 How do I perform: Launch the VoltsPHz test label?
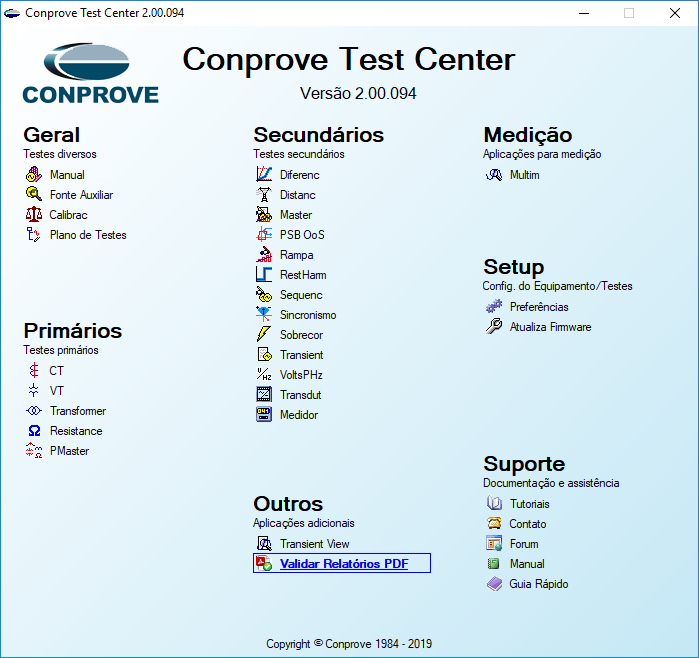pyautogui.click(x=301, y=375)
